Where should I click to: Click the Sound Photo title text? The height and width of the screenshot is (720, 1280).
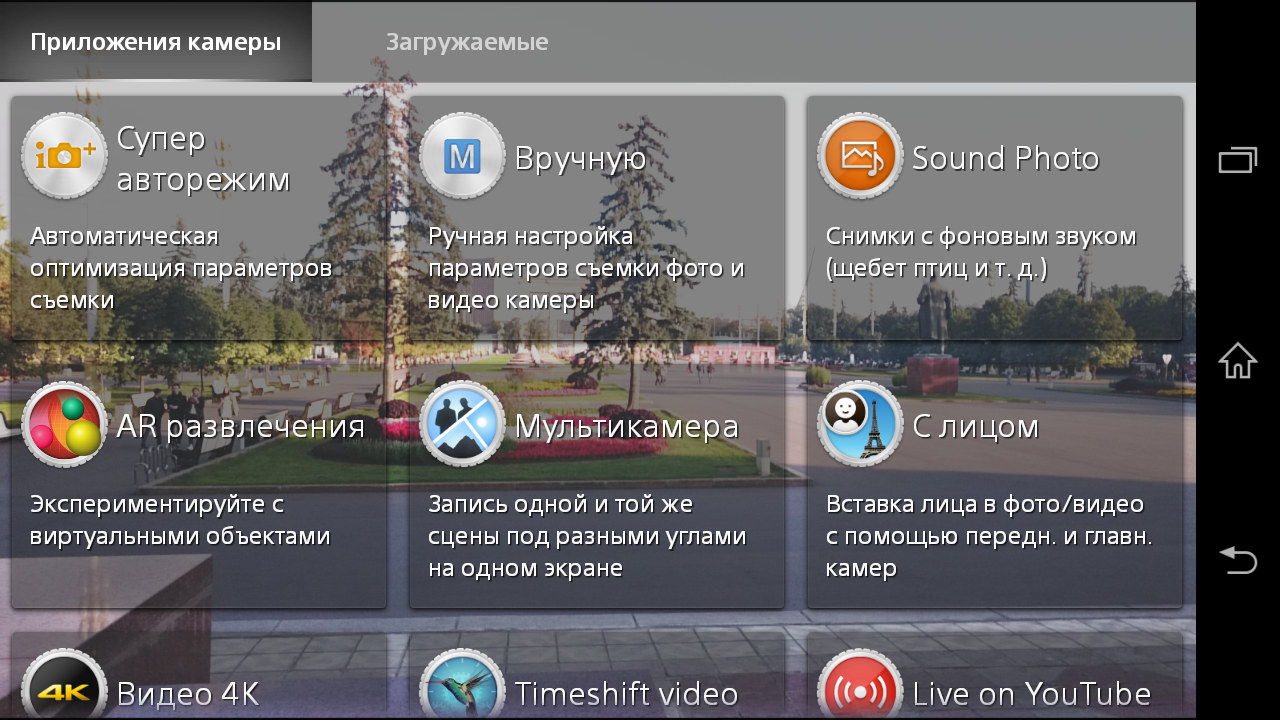coord(1005,158)
